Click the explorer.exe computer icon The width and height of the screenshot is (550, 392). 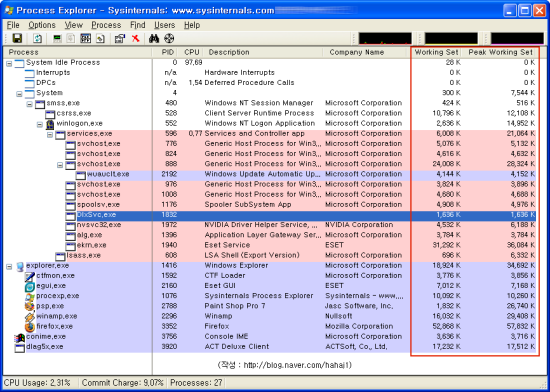tap(20, 266)
